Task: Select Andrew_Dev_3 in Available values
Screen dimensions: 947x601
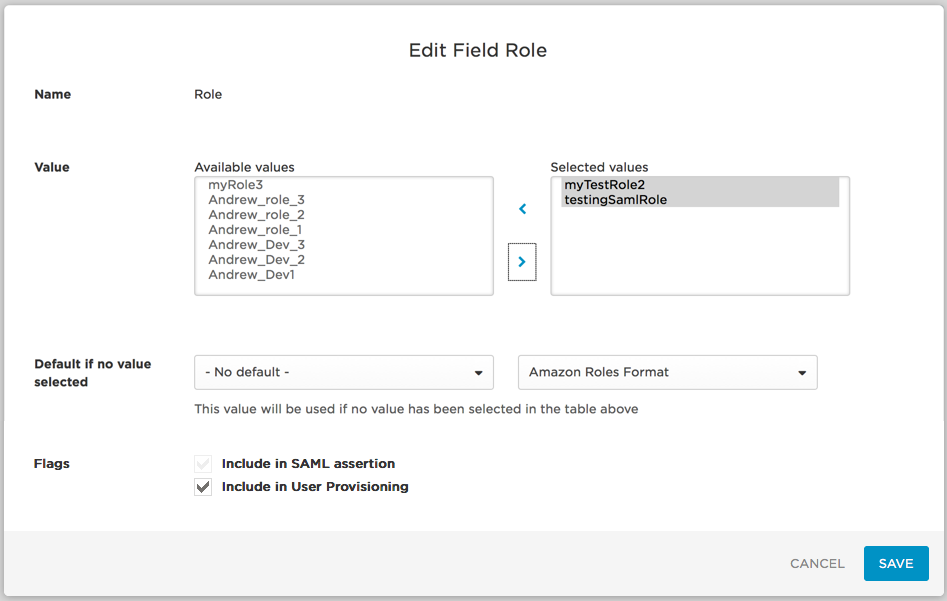Action: coord(256,245)
